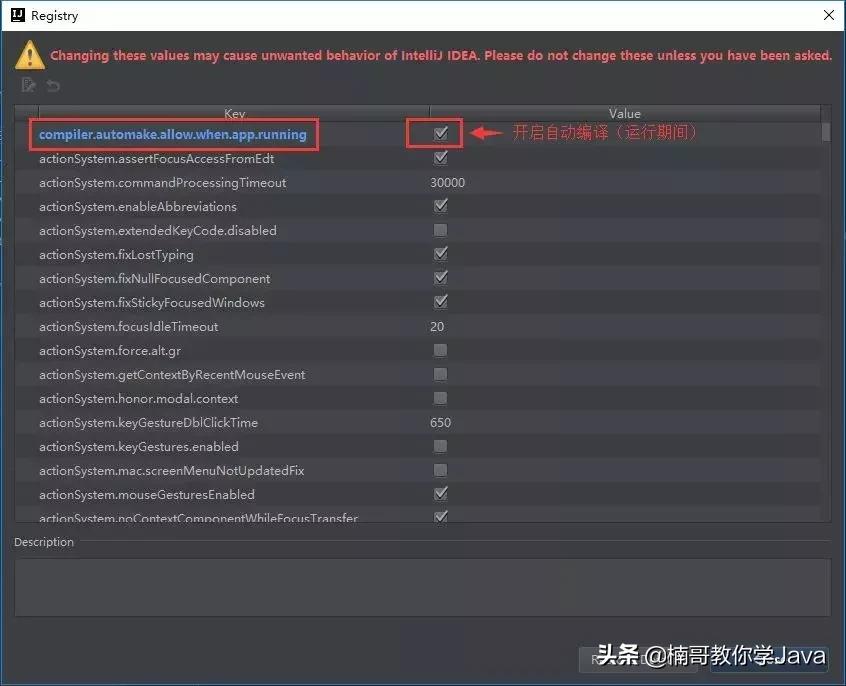Viewport: 846px width, 686px height.
Task: Toggle actionSystem.enableAbbreviations checkbox
Action: click(441, 206)
